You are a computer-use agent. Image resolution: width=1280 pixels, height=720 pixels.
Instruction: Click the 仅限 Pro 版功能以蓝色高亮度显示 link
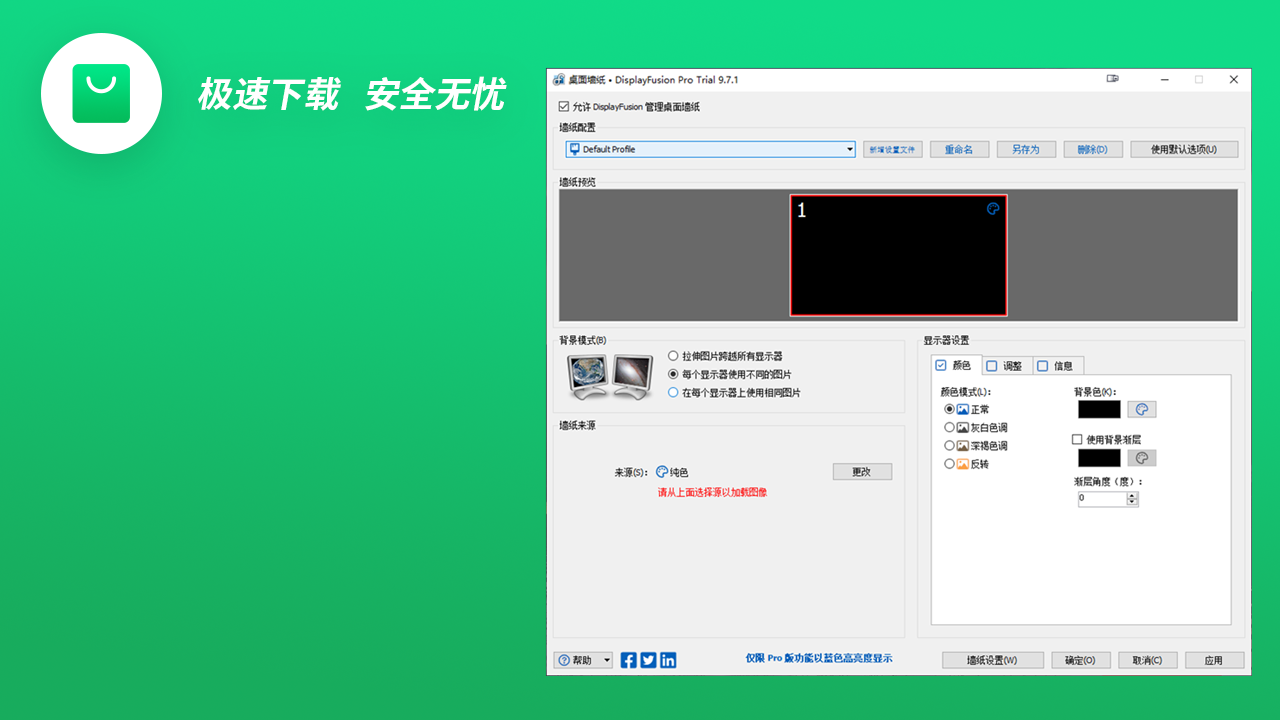pos(819,658)
